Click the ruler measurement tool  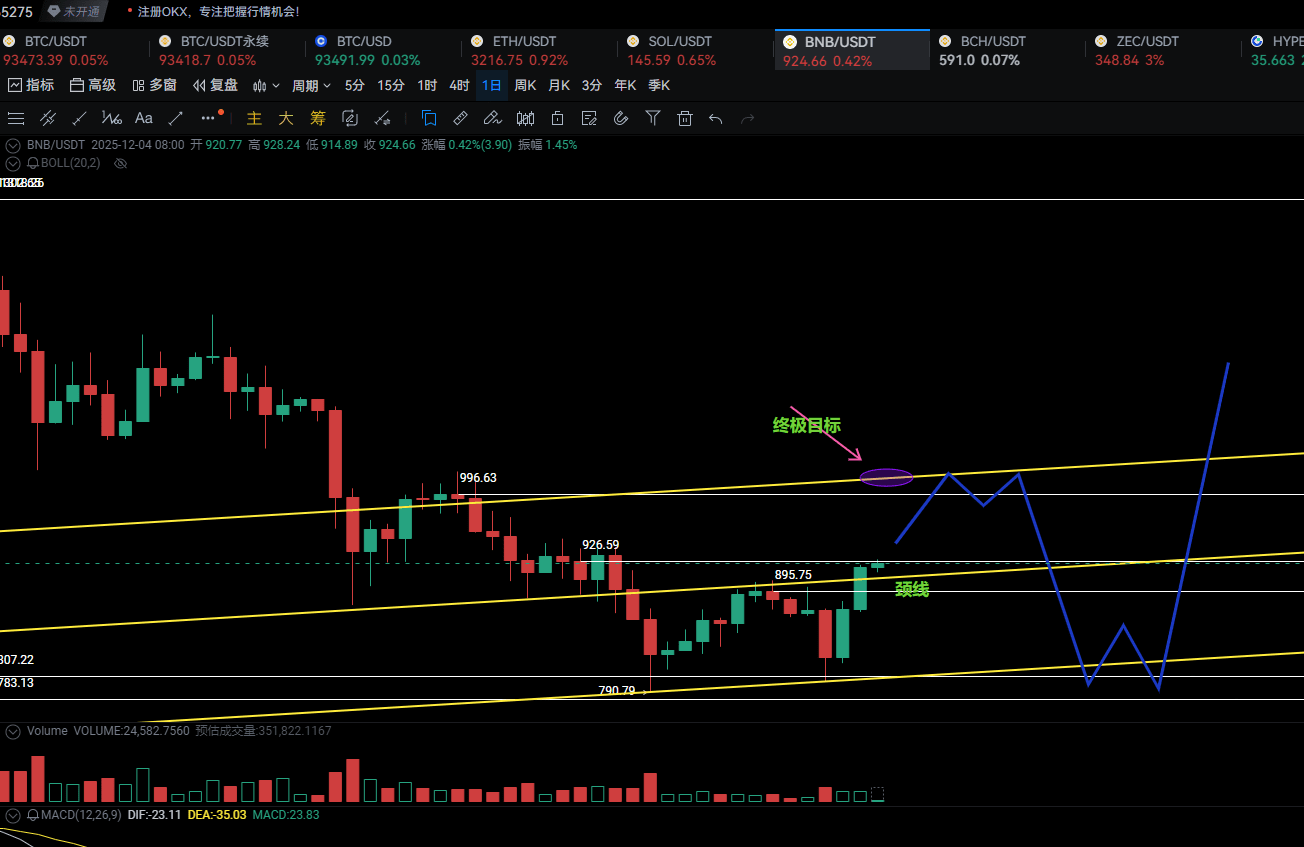click(x=460, y=118)
